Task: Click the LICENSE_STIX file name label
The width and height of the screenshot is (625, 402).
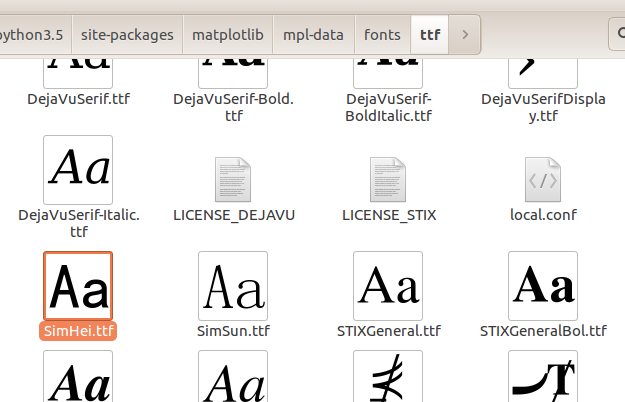Action: [389, 215]
